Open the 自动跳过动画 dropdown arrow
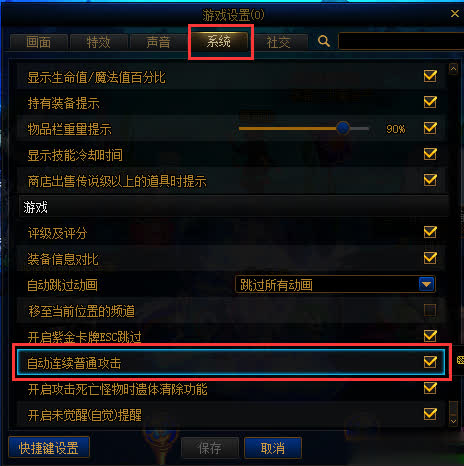The height and width of the screenshot is (466, 464). point(426,284)
